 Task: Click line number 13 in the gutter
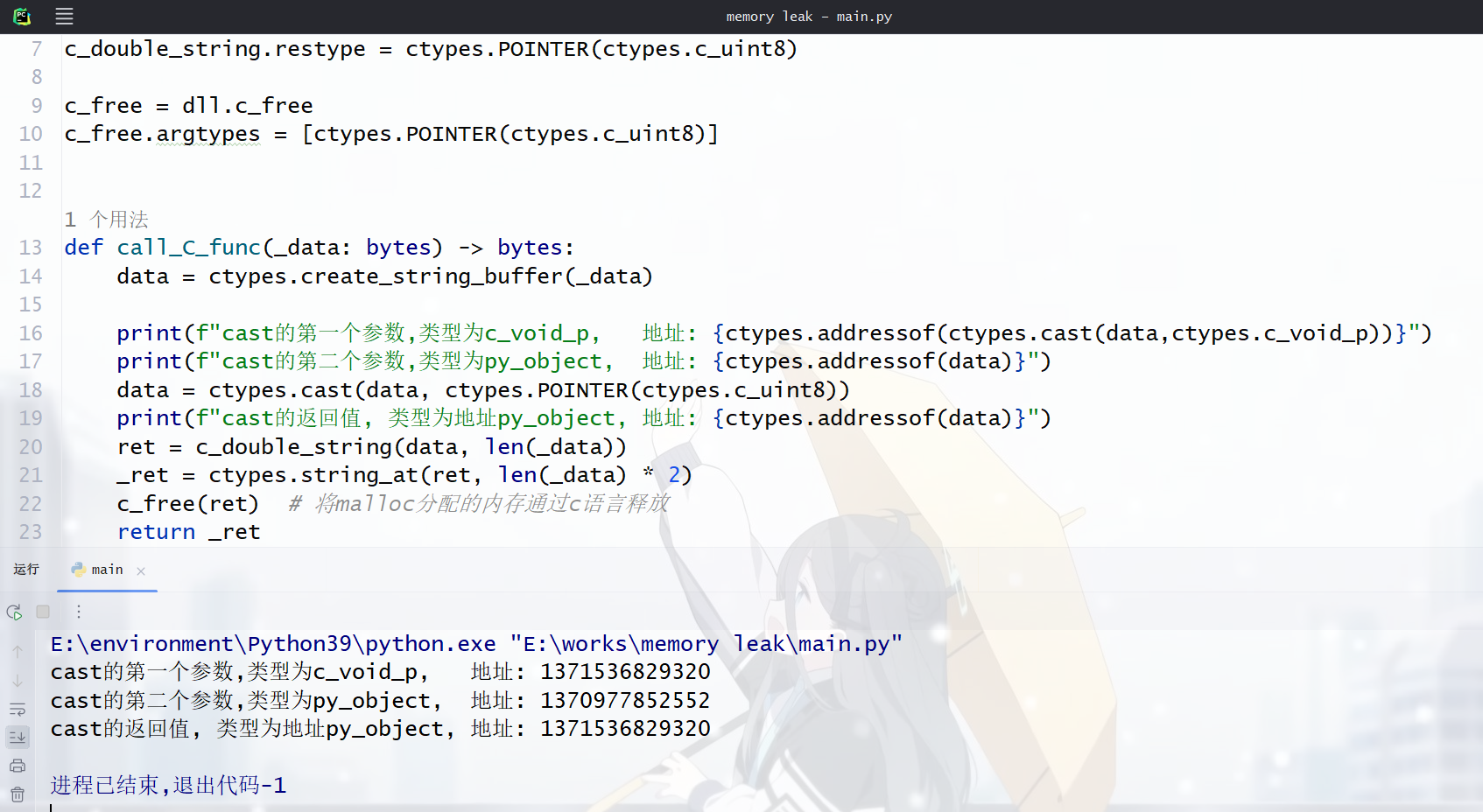pos(31,248)
